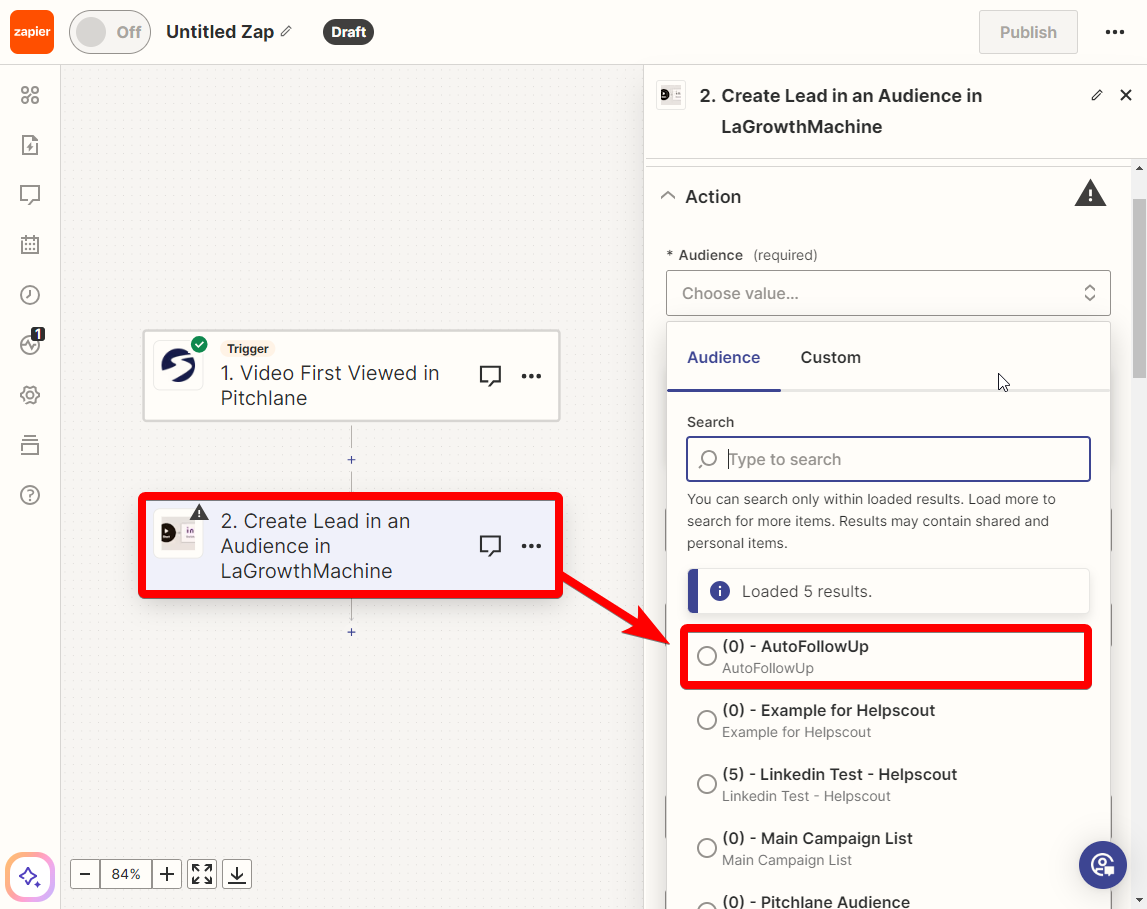Viewport: 1147px width, 909px height.
Task: Open the sidebar comments icon
Action: coord(30,195)
